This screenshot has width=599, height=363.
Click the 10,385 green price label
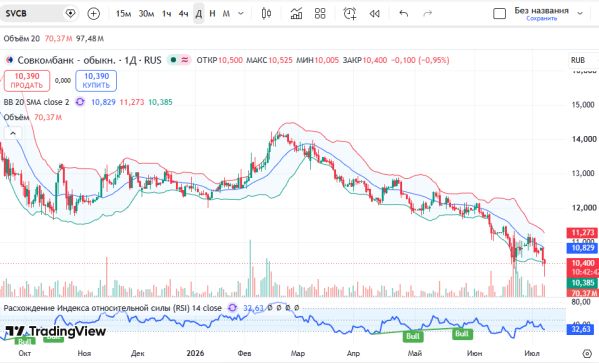pyautogui.click(x=583, y=283)
